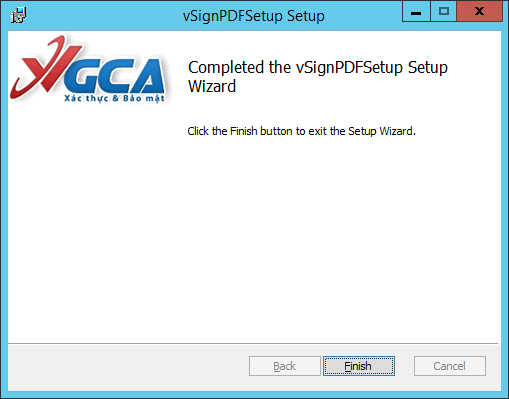Viewport: 509px width, 399px height.
Task: Click the words "Setup Wizard" in instruction sentence
Action: tap(382, 131)
